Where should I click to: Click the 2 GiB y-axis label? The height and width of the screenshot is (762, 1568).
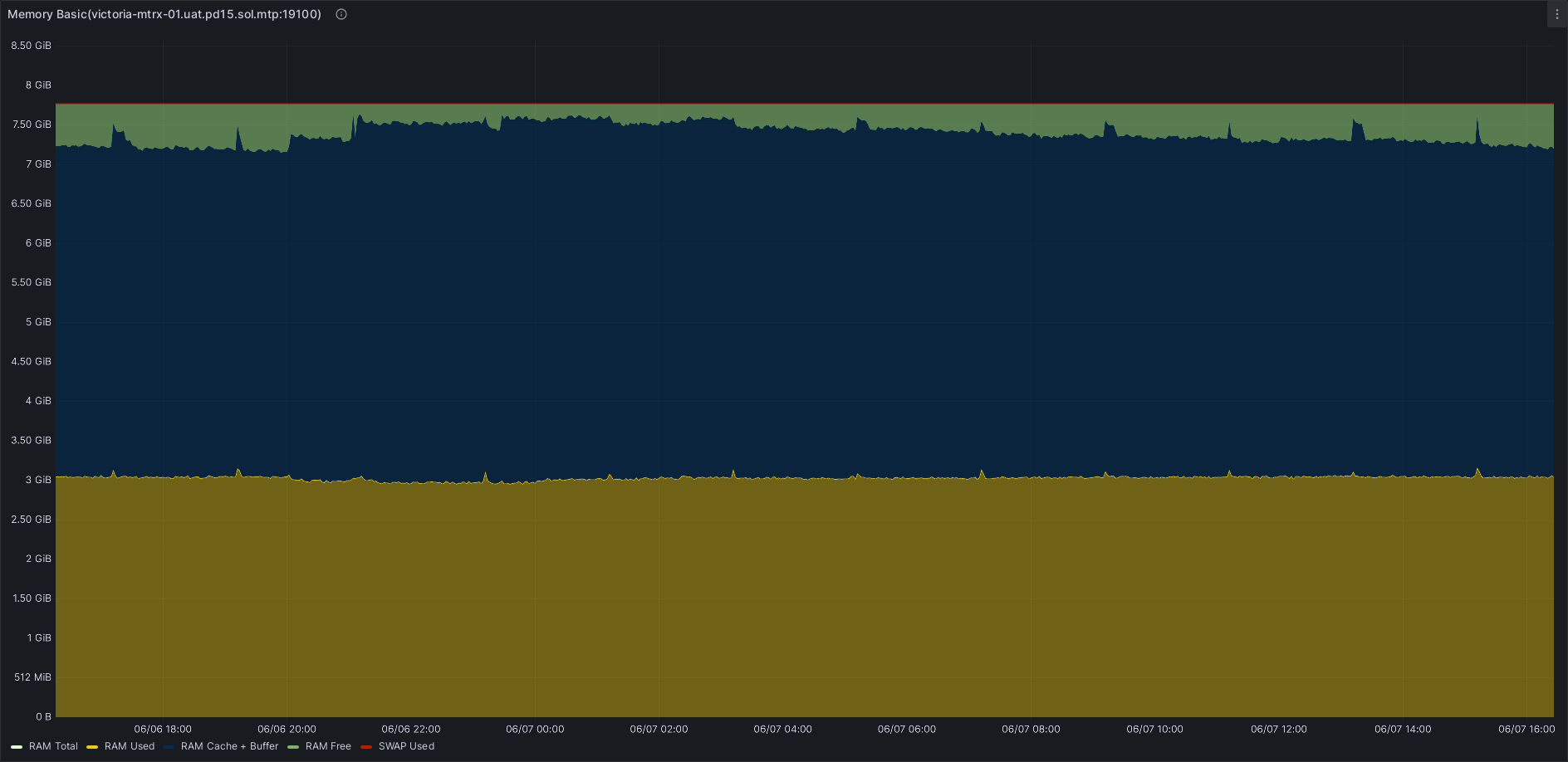pyautogui.click(x=38, y=559)
